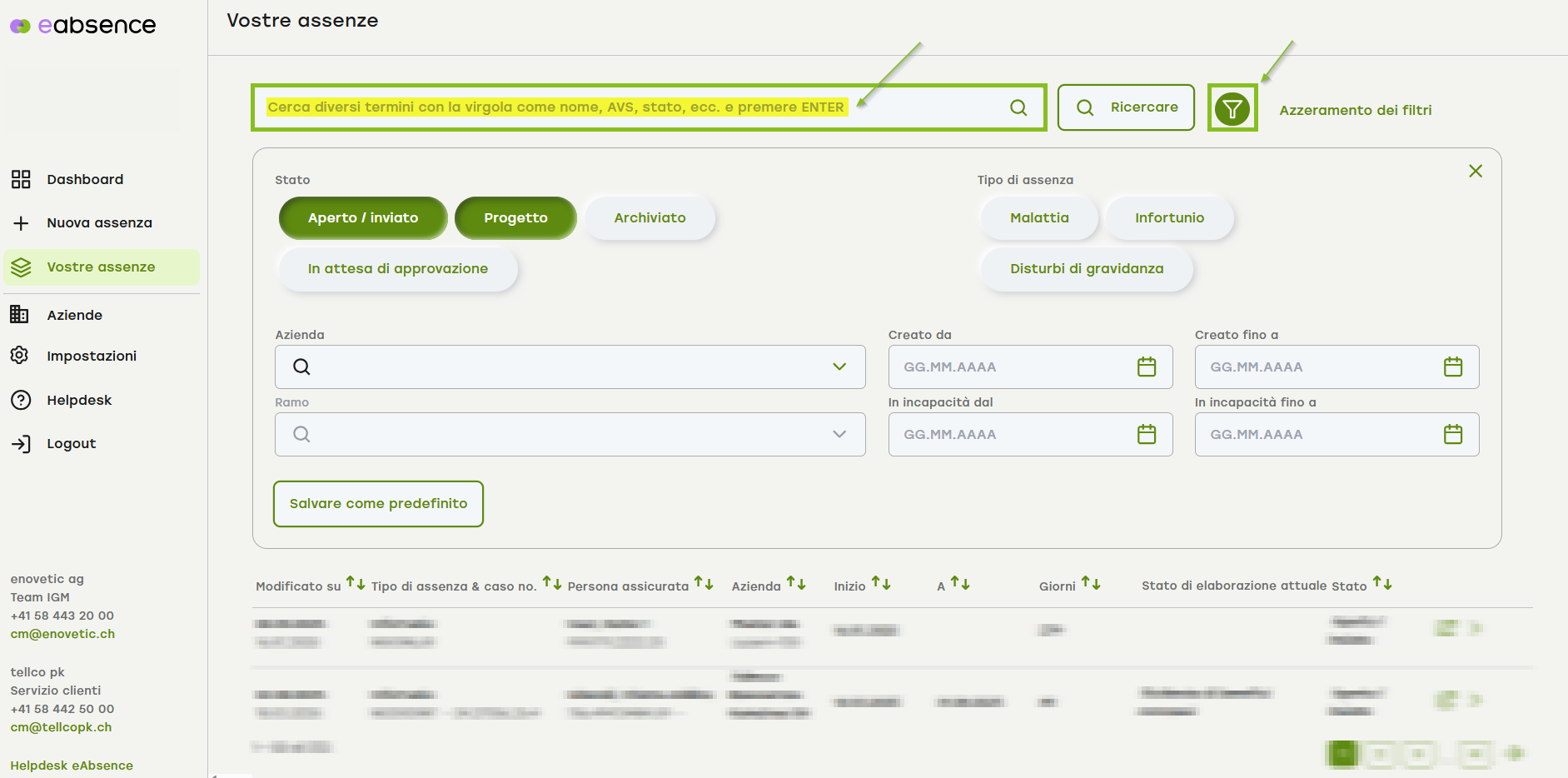Enable the Disturbi di gravidanza filter
This screenshot has width=1568, height=778.
point(1086,269)
